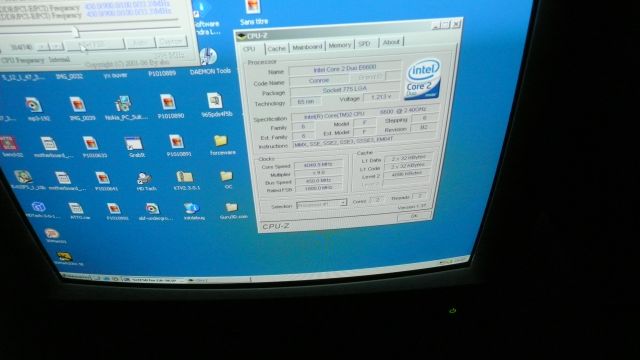Image resolution: width=640 pixels, height=360 pixels.
Task: Click the Voltage value field in CPU-Z
Action: 380,97
